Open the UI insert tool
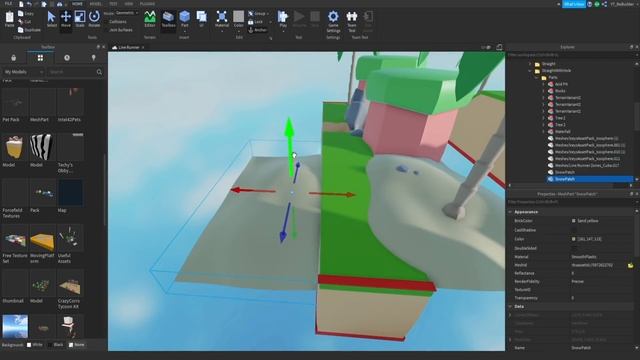This screenshot has height=360, width=640. pyautogui.click(x=202, y=19)
